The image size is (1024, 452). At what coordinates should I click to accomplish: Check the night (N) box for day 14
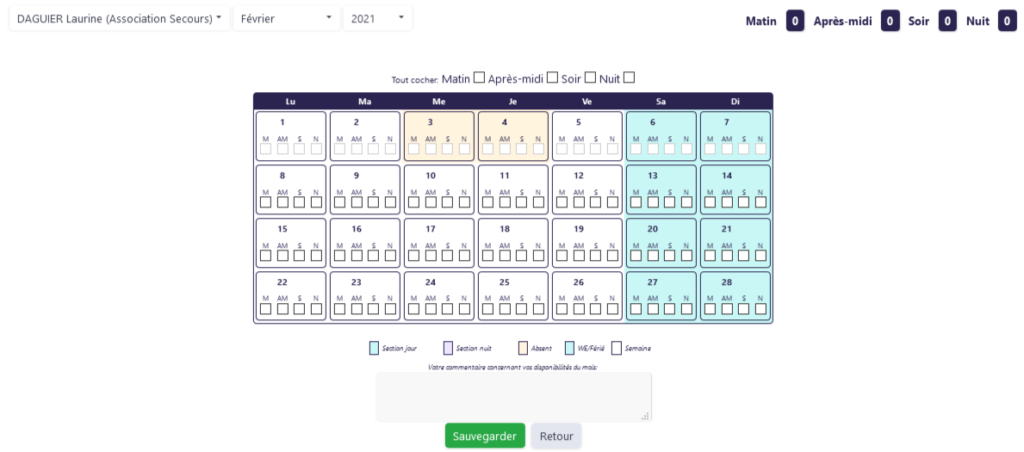760,202
